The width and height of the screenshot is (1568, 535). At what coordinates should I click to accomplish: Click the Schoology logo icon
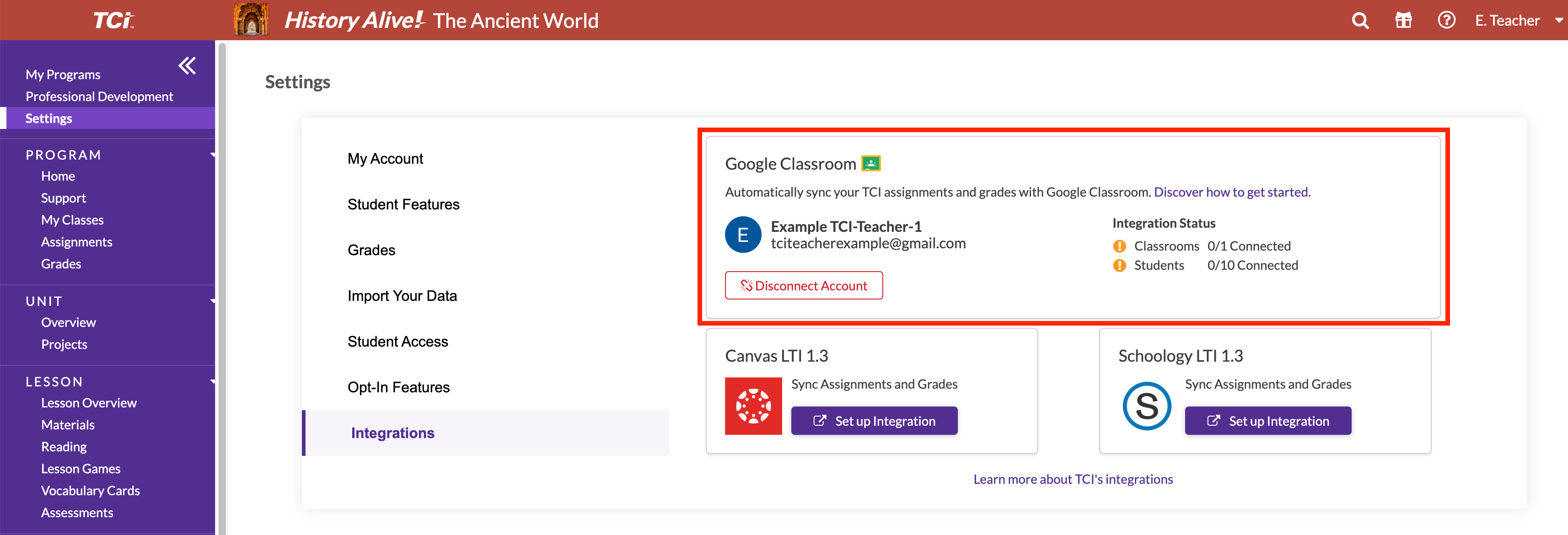(1147, 406)
